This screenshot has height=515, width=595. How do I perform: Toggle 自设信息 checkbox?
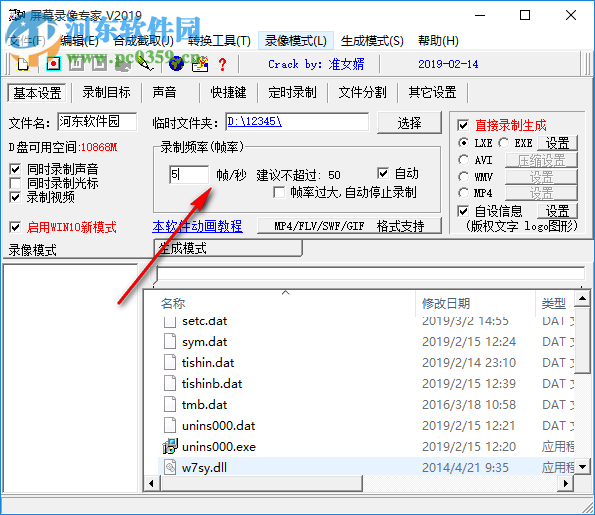[463, 211]
